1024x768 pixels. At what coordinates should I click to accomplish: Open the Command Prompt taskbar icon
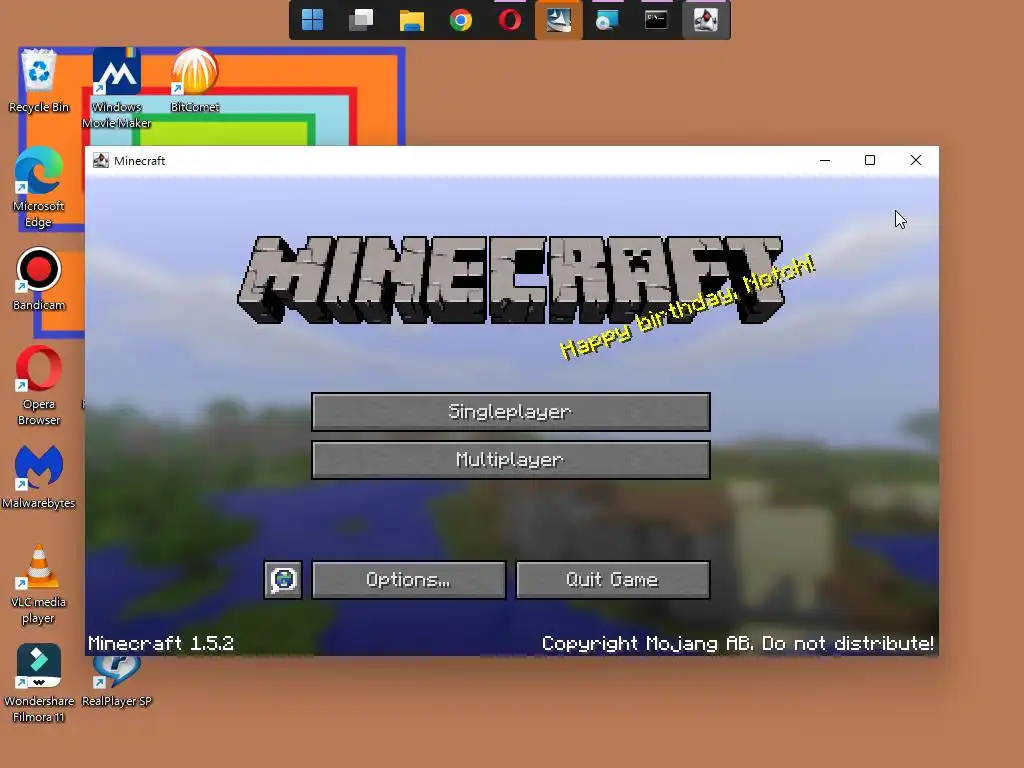(656, 20)
